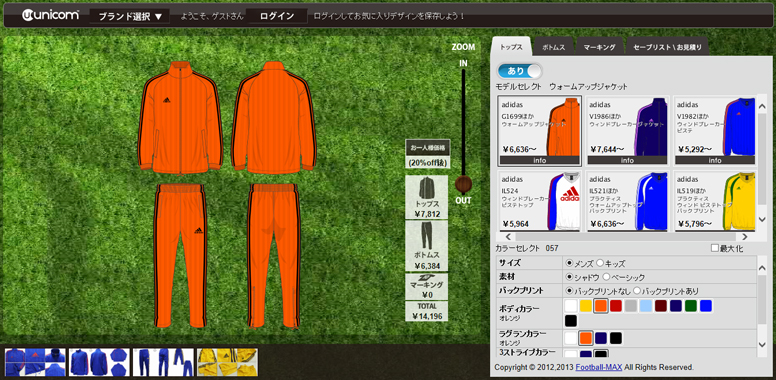The image size is (776, 380).
Task: Pick the black 3-stripe color swatch
Action: tap(601, 354)
